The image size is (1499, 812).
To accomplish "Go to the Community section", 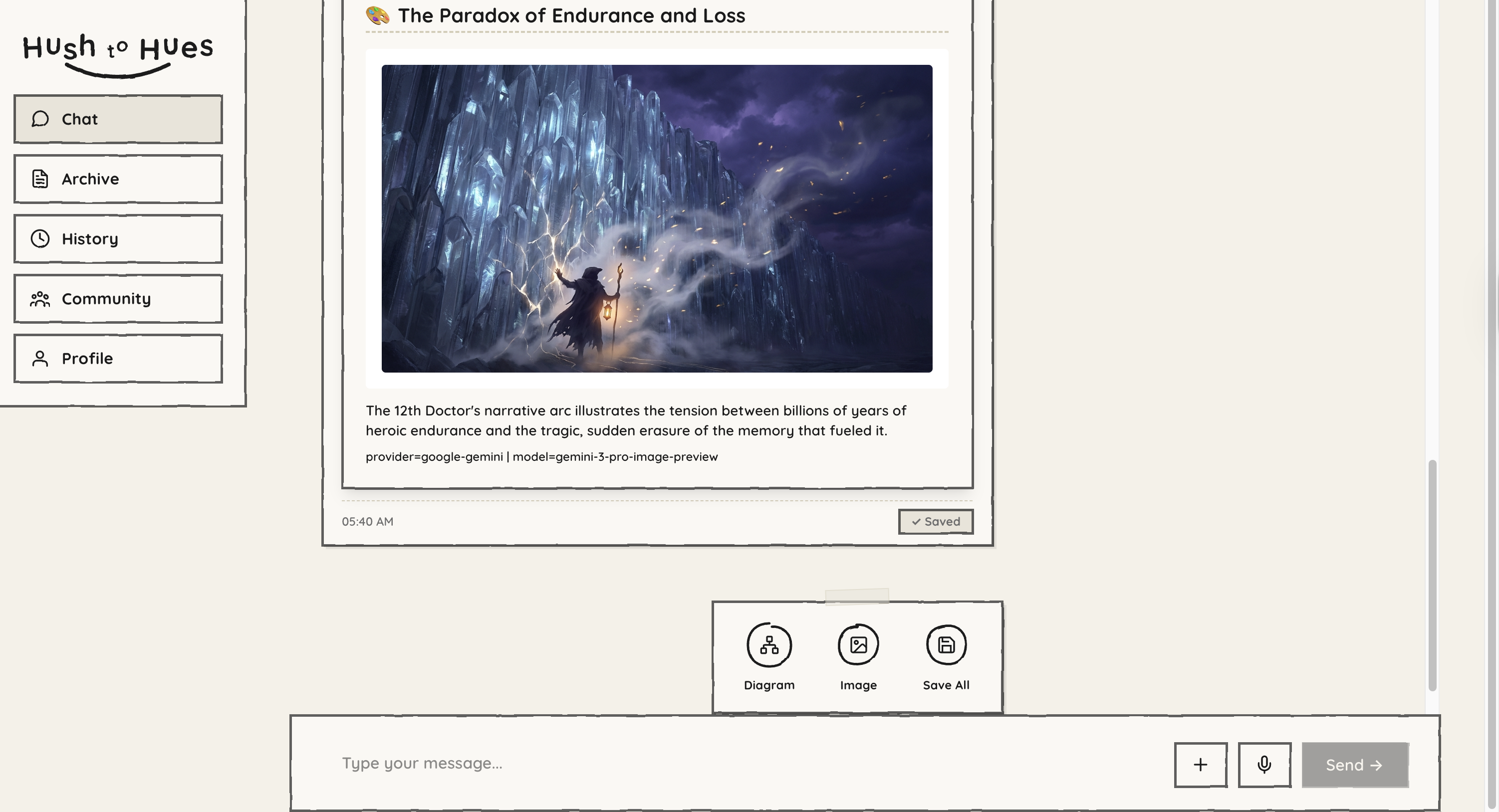I will coord(118,299).
